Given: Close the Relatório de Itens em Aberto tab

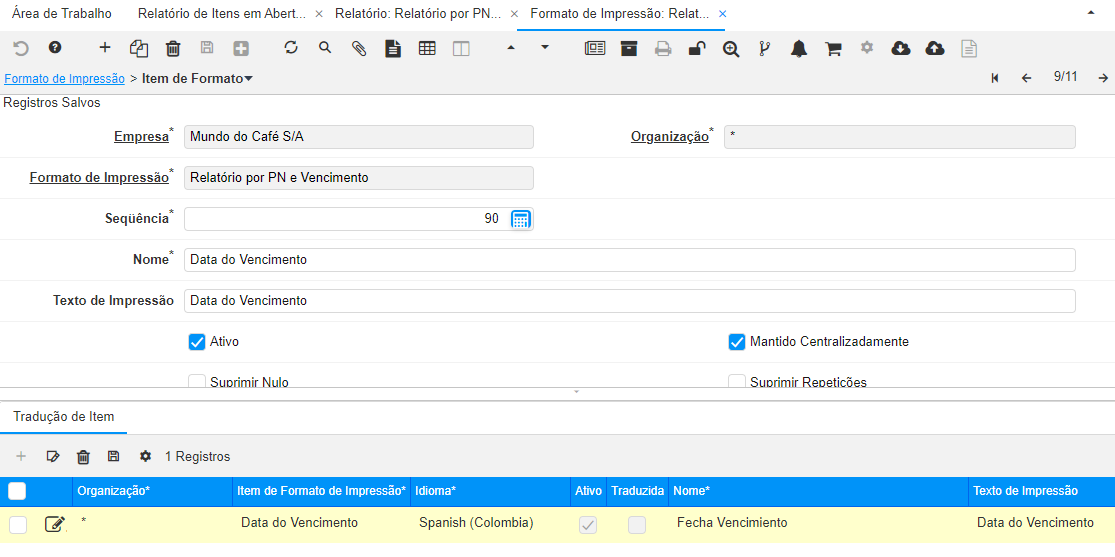Looking at the screenshot, I should [319, 14].
